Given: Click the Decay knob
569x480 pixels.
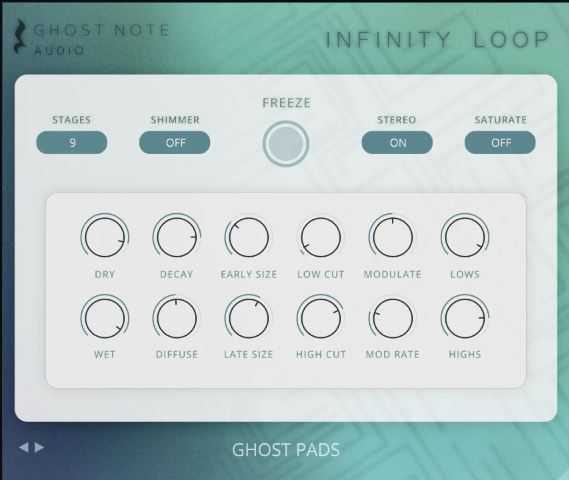Looking at the screenshot, I should point(177,237).
